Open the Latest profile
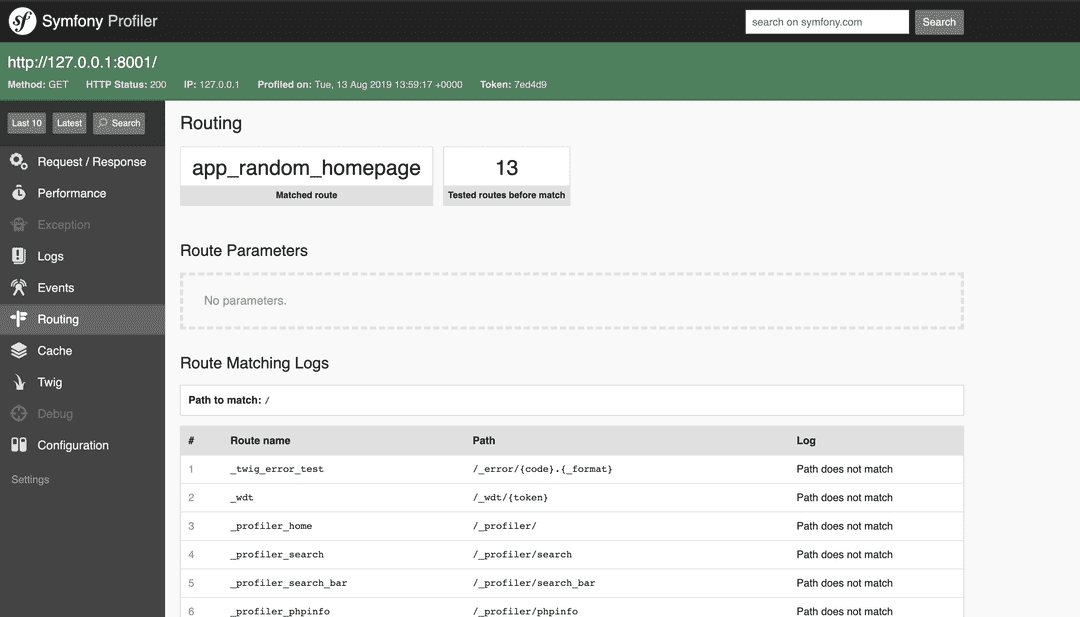The width and height of the screenshot is (1080, 617). click(x=68, y=122)
